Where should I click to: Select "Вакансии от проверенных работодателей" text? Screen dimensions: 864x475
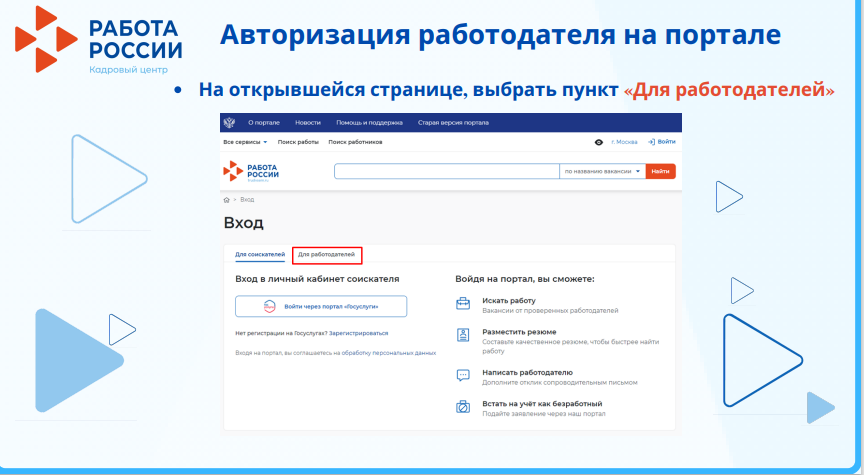[x=550, y=311]
